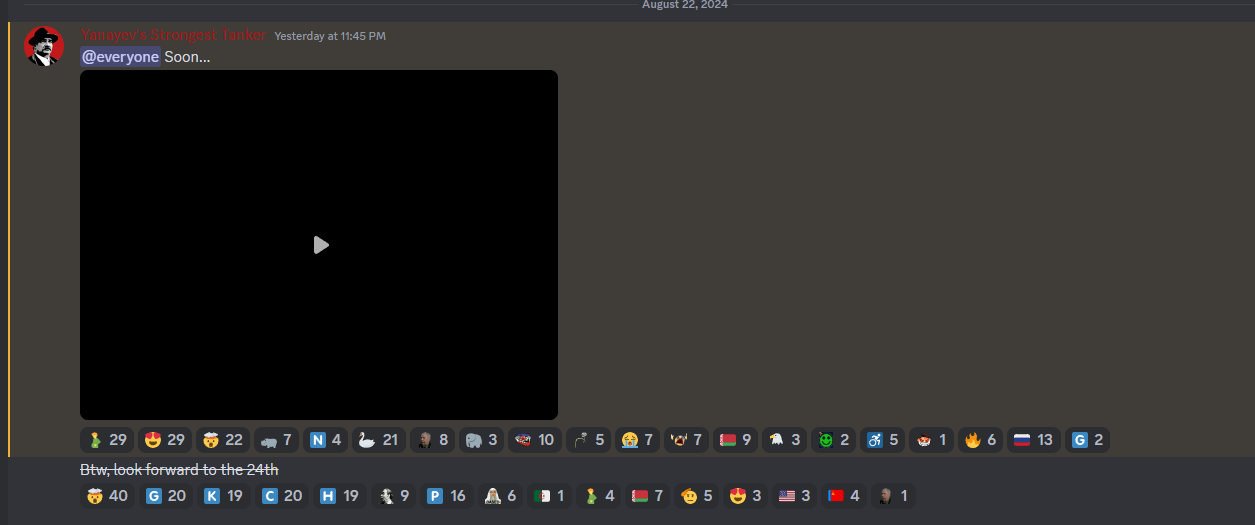Click man photo reaction showing 1
The height and width of the screenshot is (525, 1255).
[x=892, y=496]
